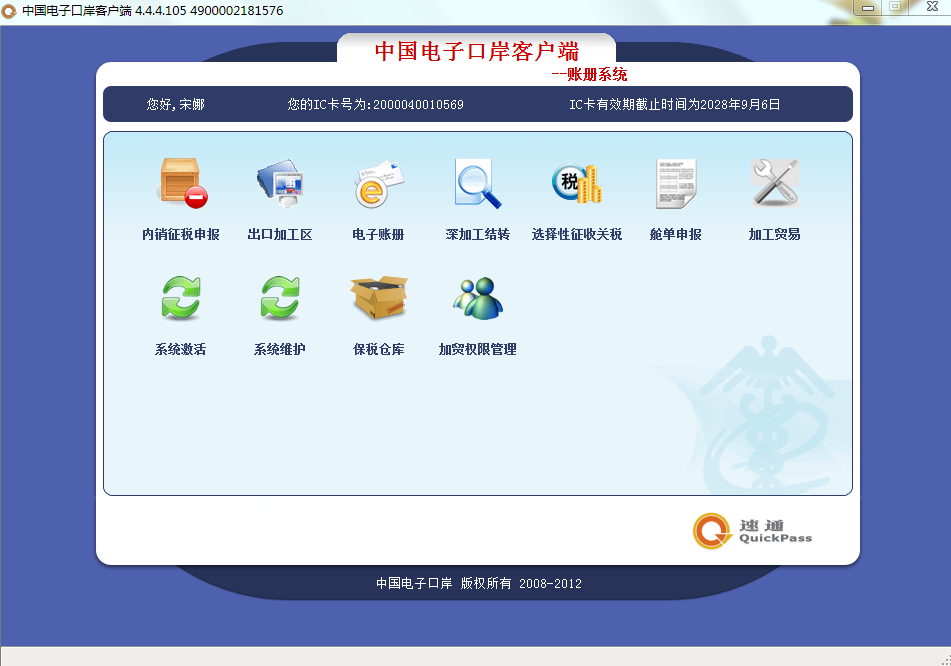Open 深加工结转 processing transfer
Screen dimensions: 951x666
[477, 197]
